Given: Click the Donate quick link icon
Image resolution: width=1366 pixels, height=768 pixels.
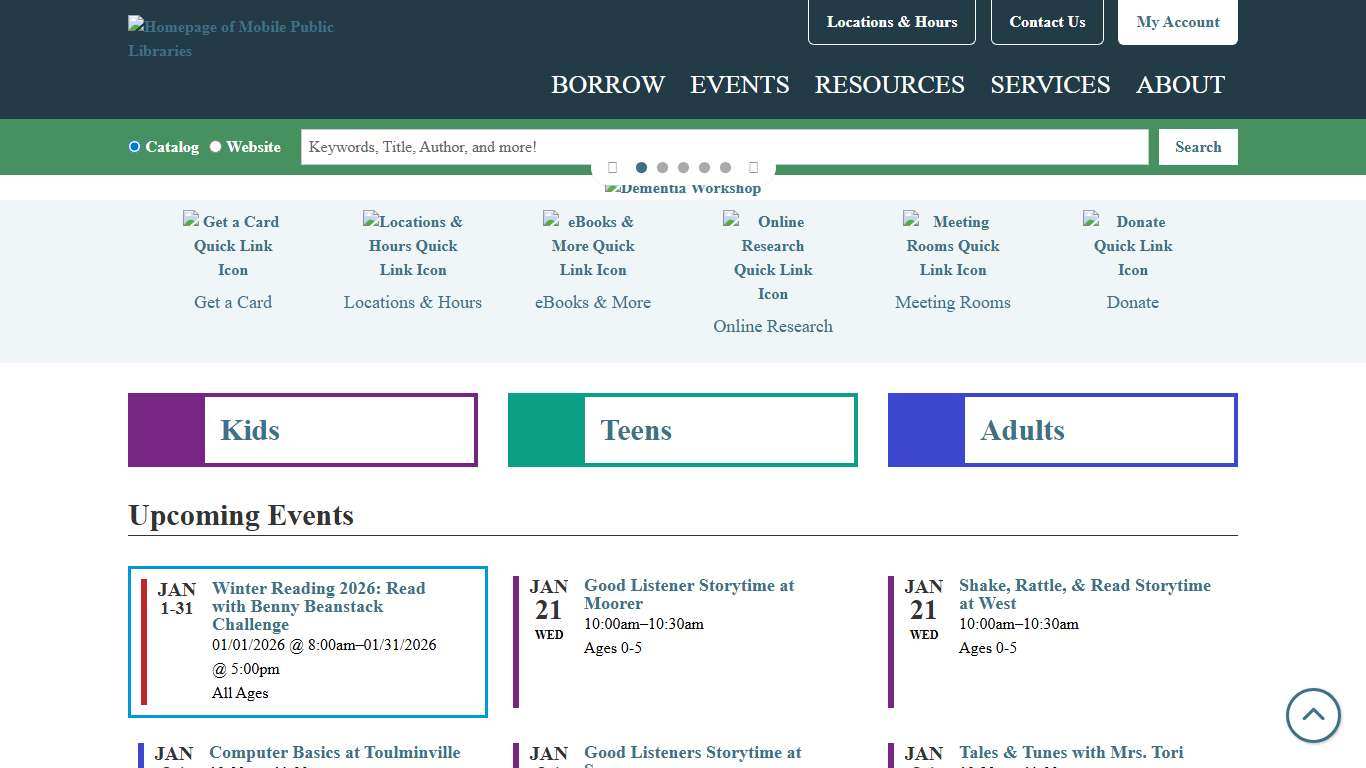Looking at the screenshot, I should click(1132, 245).
